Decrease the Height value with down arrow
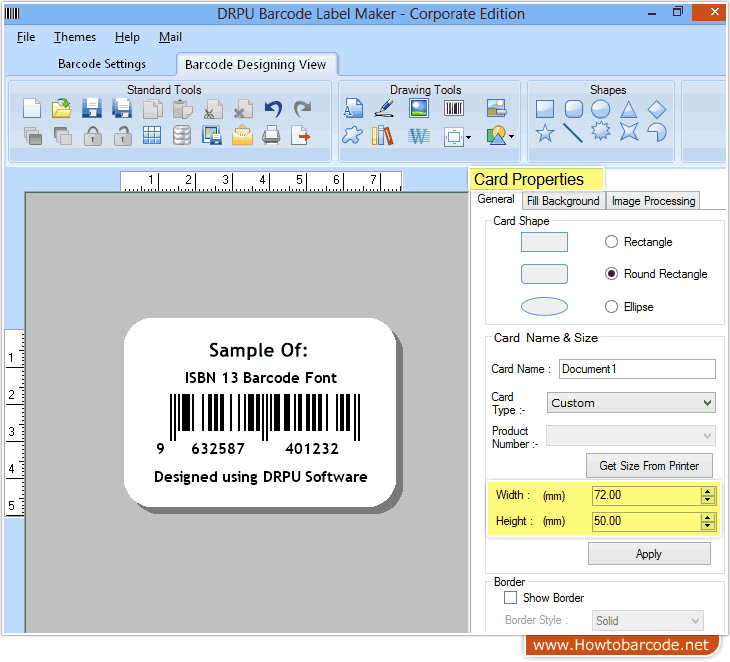The width and height of the screenshot is (730, 662). click(708, 525)
